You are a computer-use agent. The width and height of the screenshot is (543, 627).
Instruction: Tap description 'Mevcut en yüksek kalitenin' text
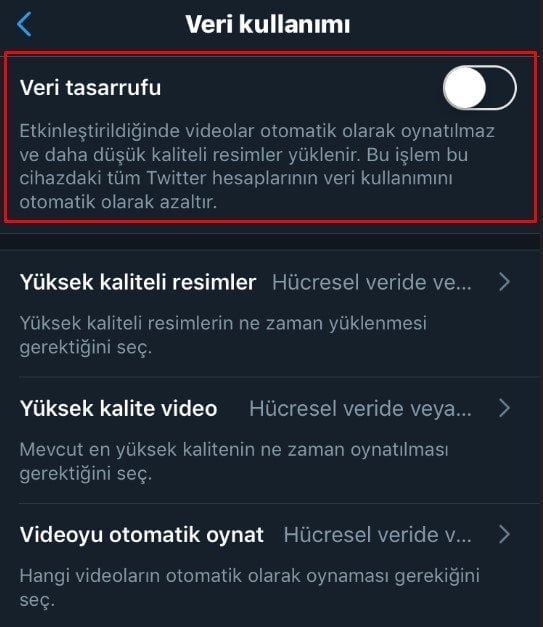[x=234, y=461]
